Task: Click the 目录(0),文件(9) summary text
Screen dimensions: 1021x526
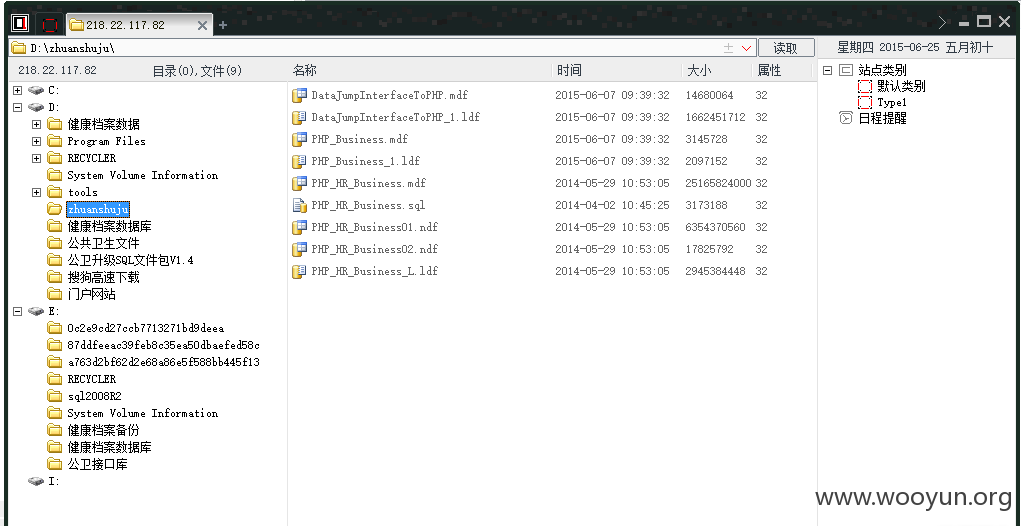Action: [197, 71]
